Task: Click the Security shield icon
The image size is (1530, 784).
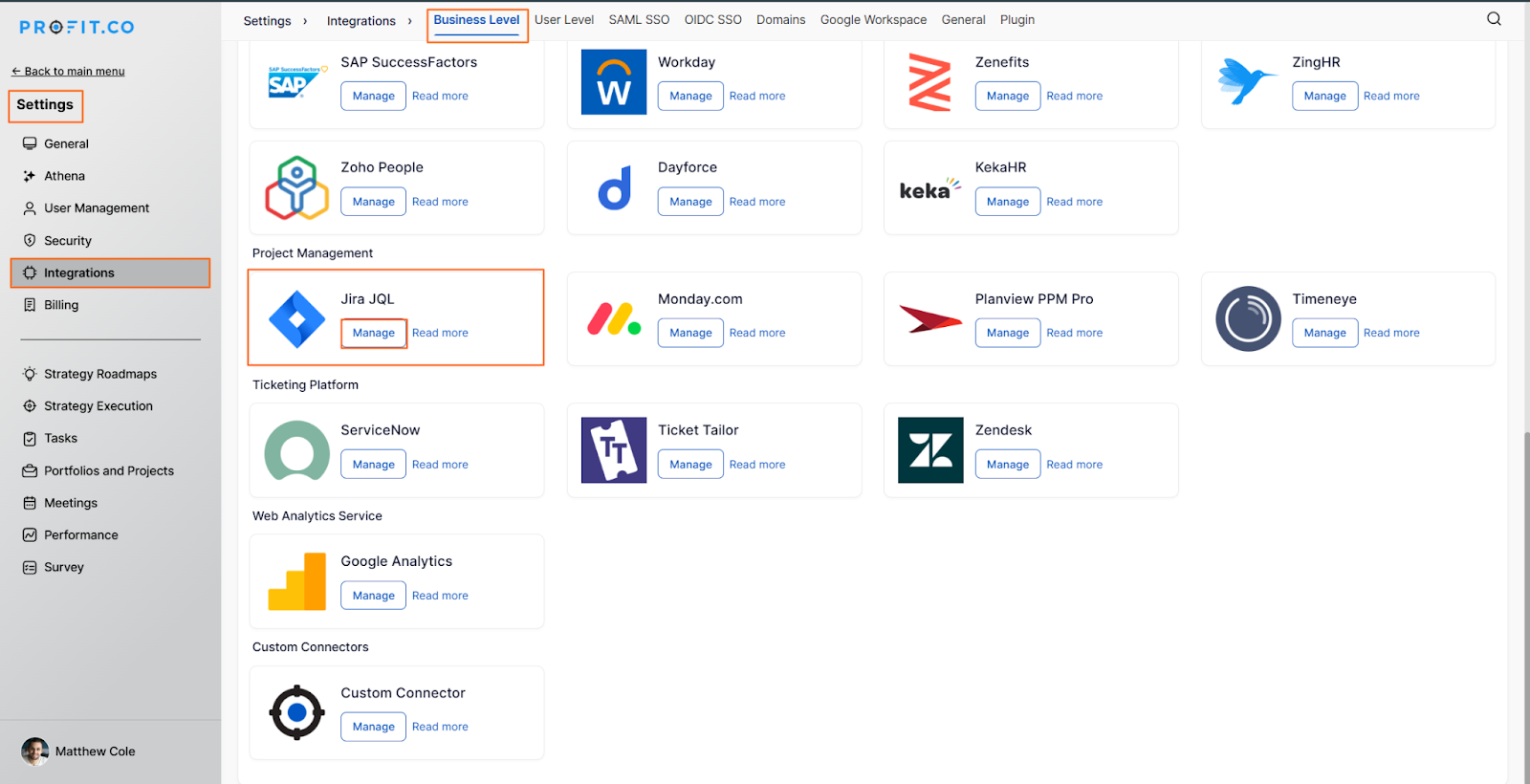Action: [30, 241]
